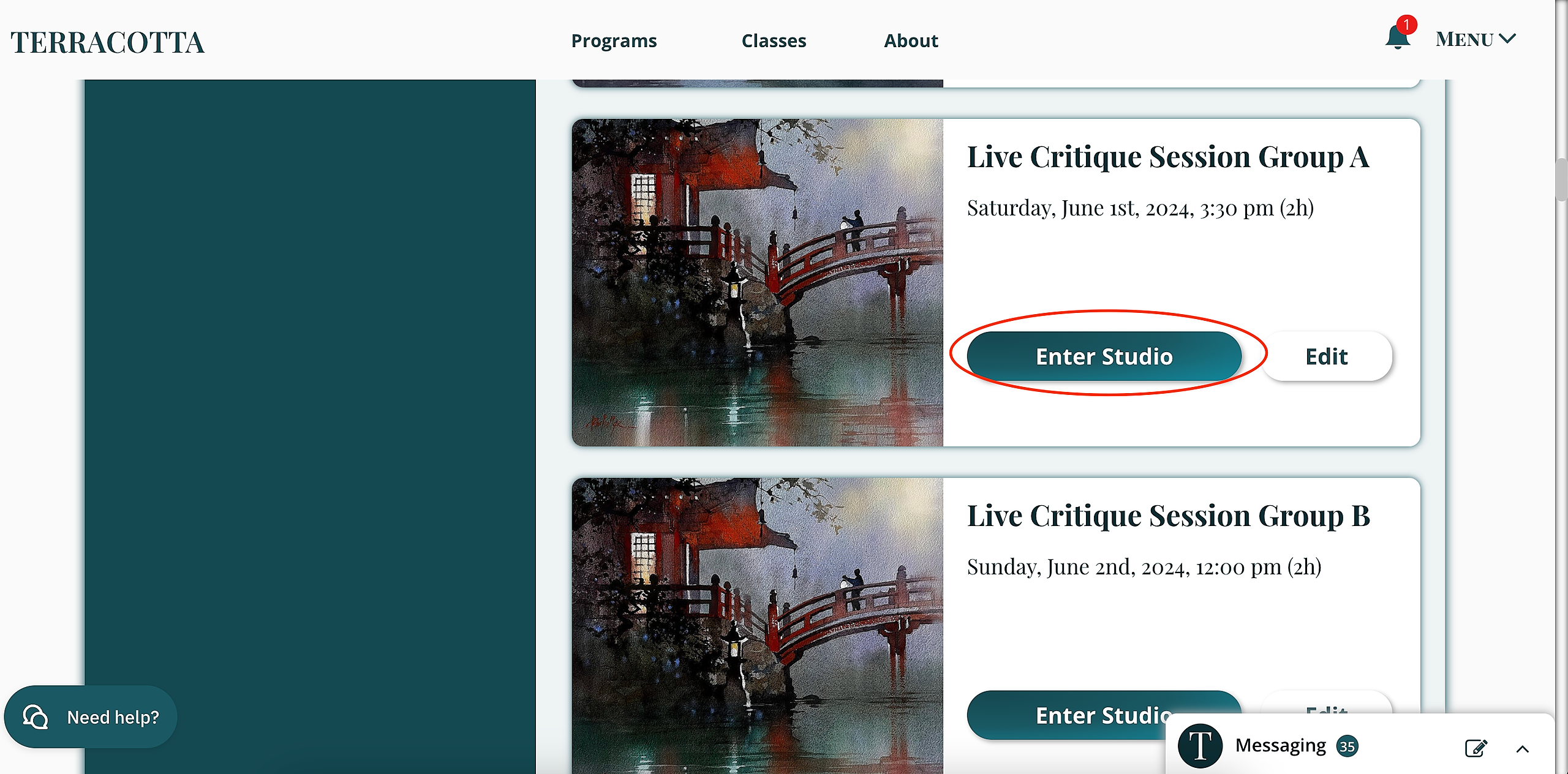1568x774 pixels.
Task: Open the Messaging label in chat bar
Action: tap(1281, 746)
